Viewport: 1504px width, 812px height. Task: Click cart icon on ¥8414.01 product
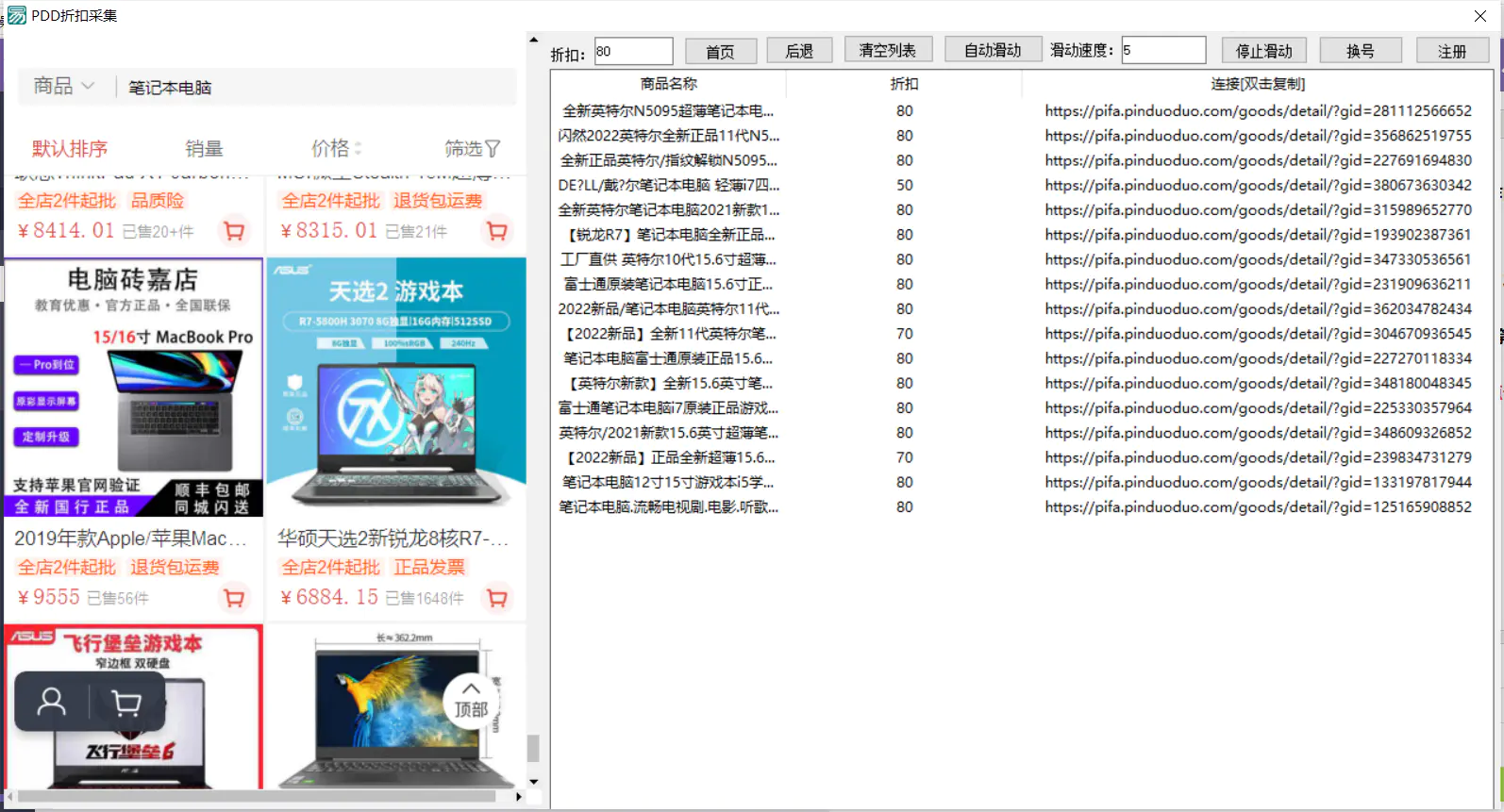pos(233,230)
